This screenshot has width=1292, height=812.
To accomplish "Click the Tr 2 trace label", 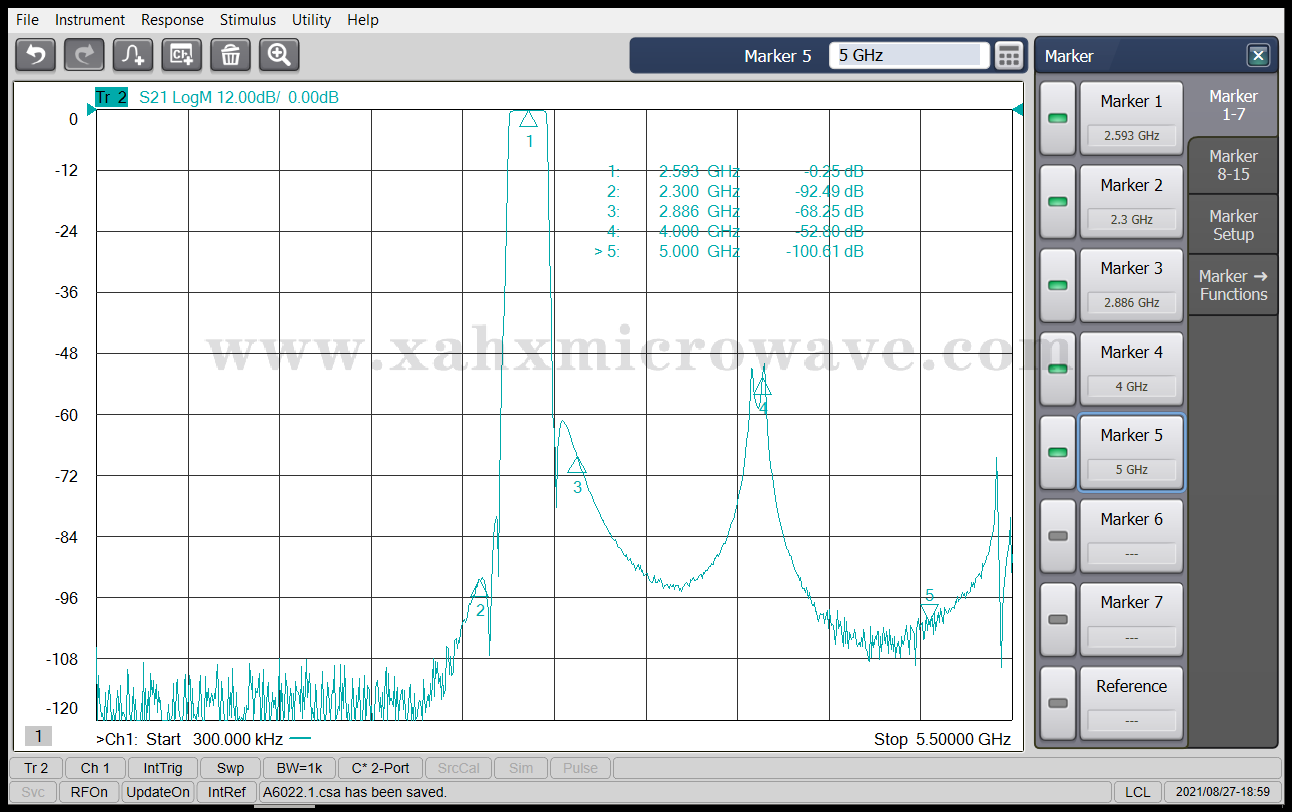I will tap(111, 97).
